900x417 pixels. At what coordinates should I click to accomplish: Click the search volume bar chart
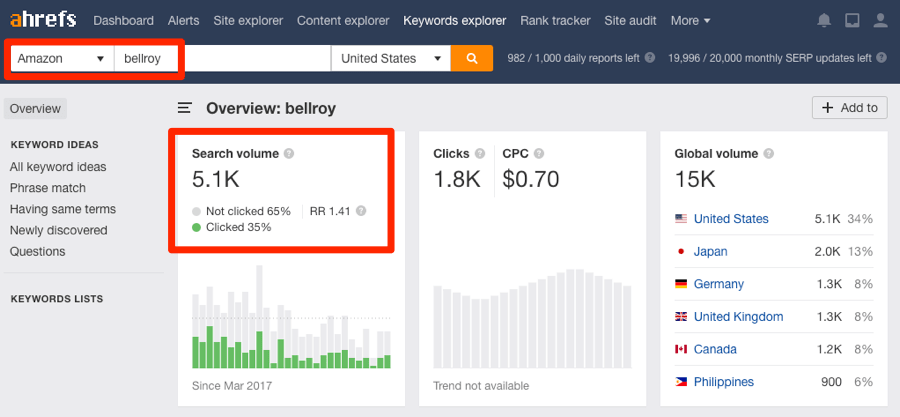pyautogui.click(x=291, y=316)
